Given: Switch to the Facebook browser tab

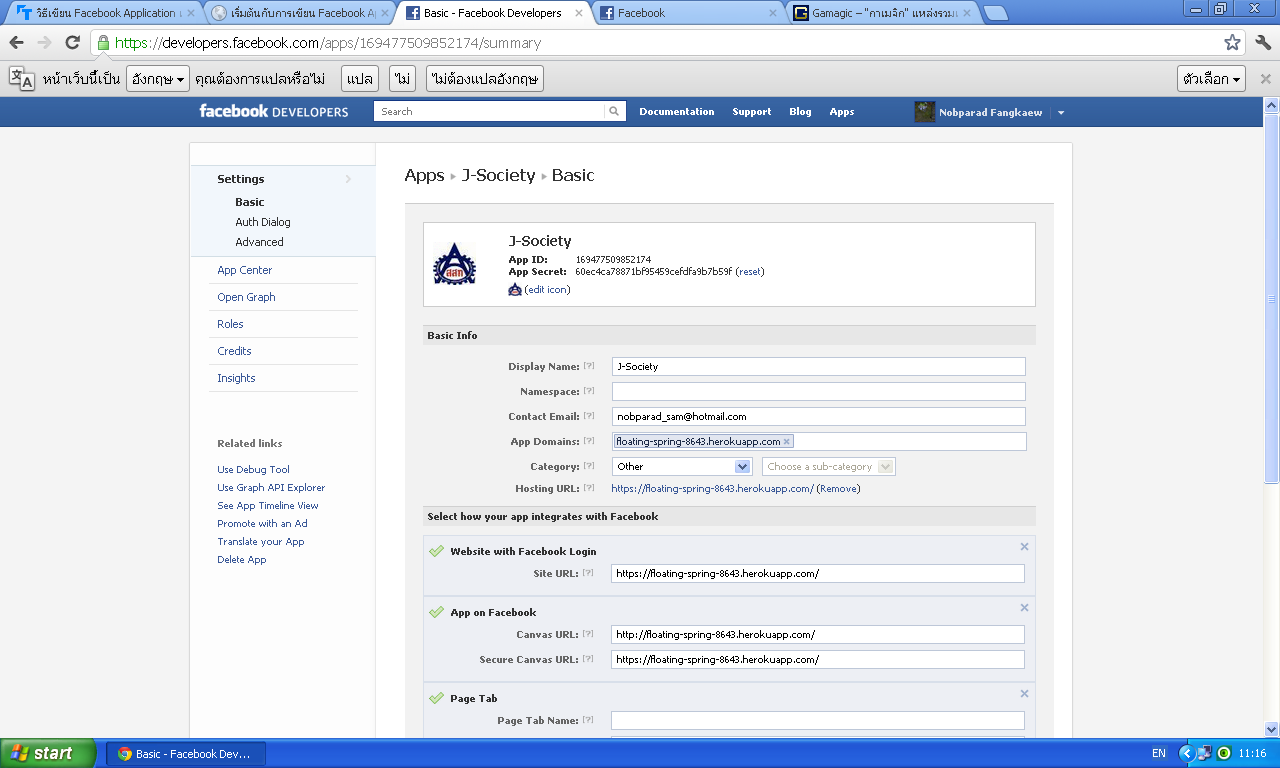Looking at the screenshot, I should point(686,13).
